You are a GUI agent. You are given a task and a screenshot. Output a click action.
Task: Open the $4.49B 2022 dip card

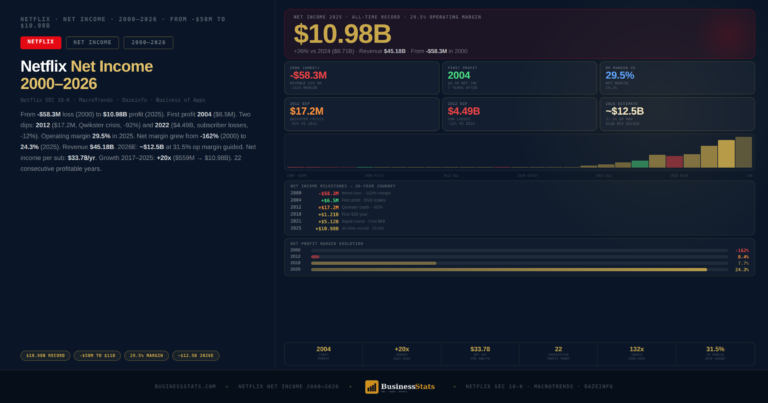(519, 114)
